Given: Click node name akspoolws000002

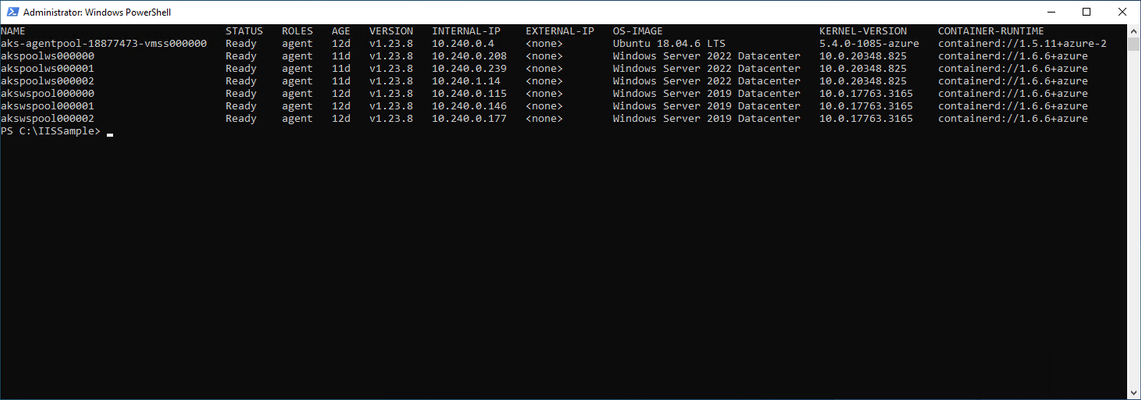Looking at the screenshot, I should point(47,81).
